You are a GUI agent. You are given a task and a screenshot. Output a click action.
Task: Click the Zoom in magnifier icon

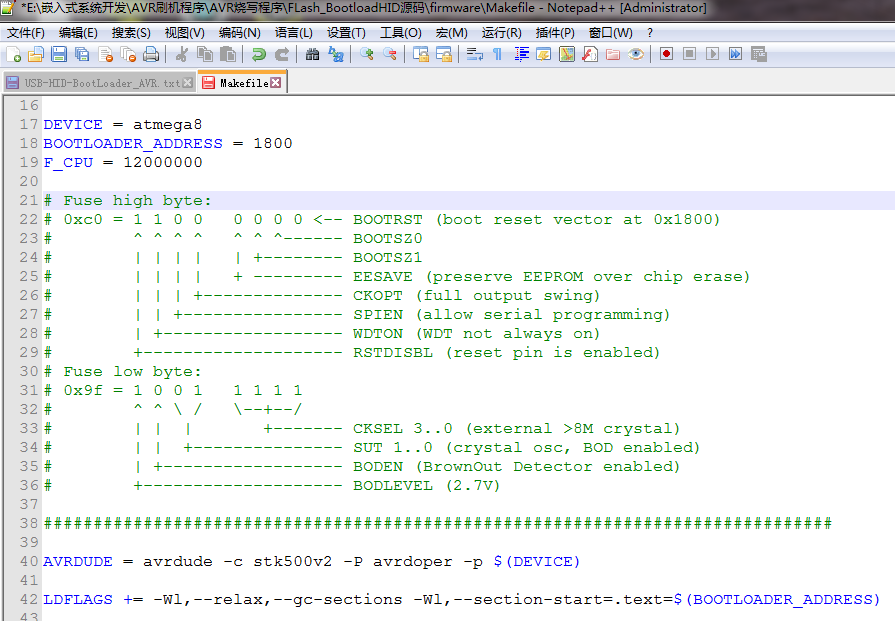pos(366,54)
